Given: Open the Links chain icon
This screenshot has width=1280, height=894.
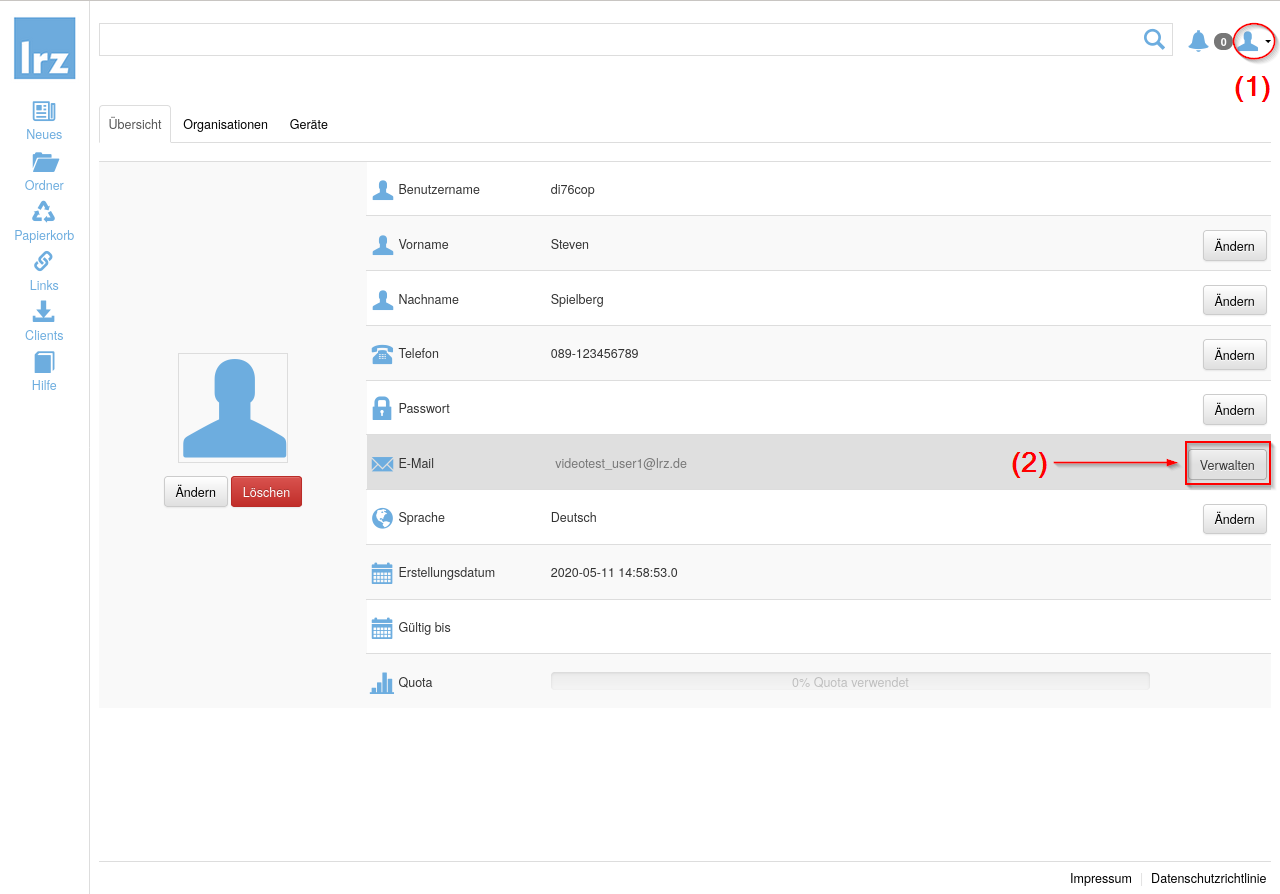Looking at the screenshot, I should 44,262.
